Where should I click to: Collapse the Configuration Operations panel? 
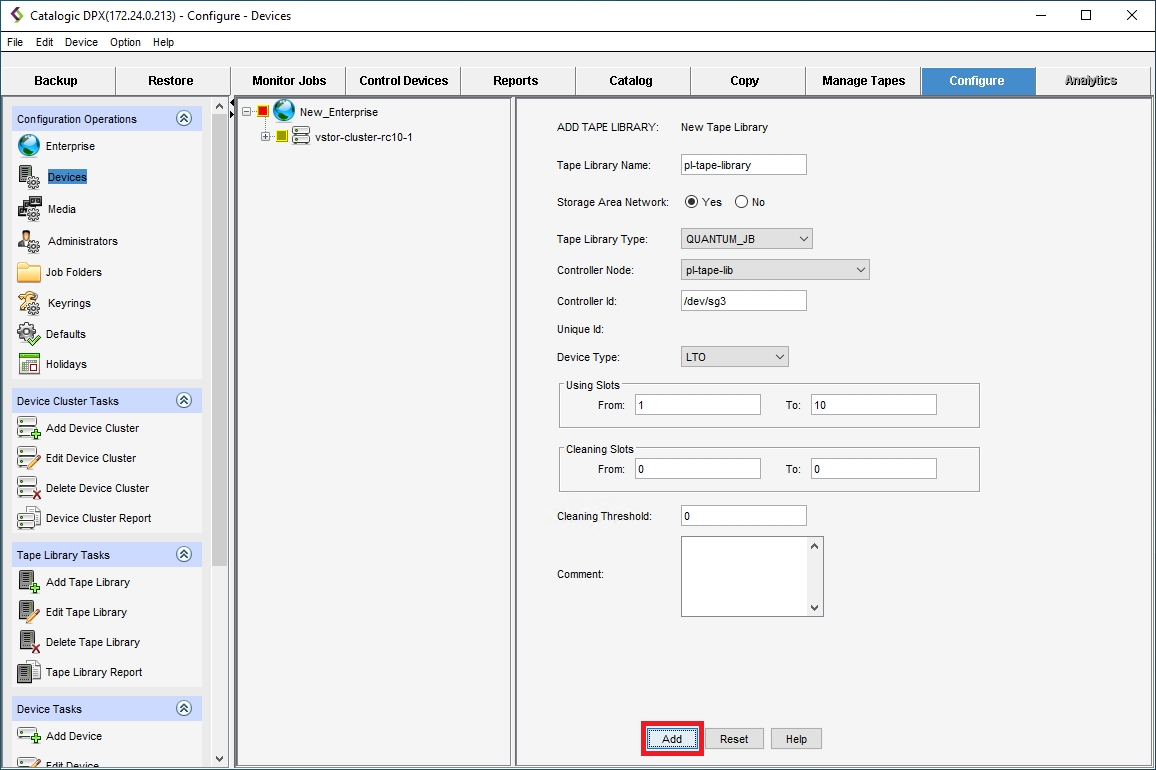(x=184, y=118)
